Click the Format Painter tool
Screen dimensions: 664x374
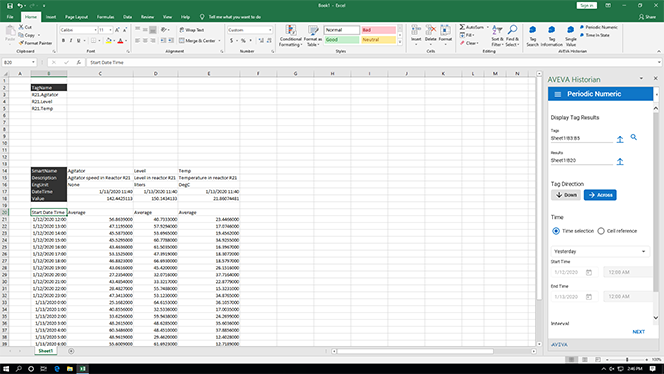(36, 43)
